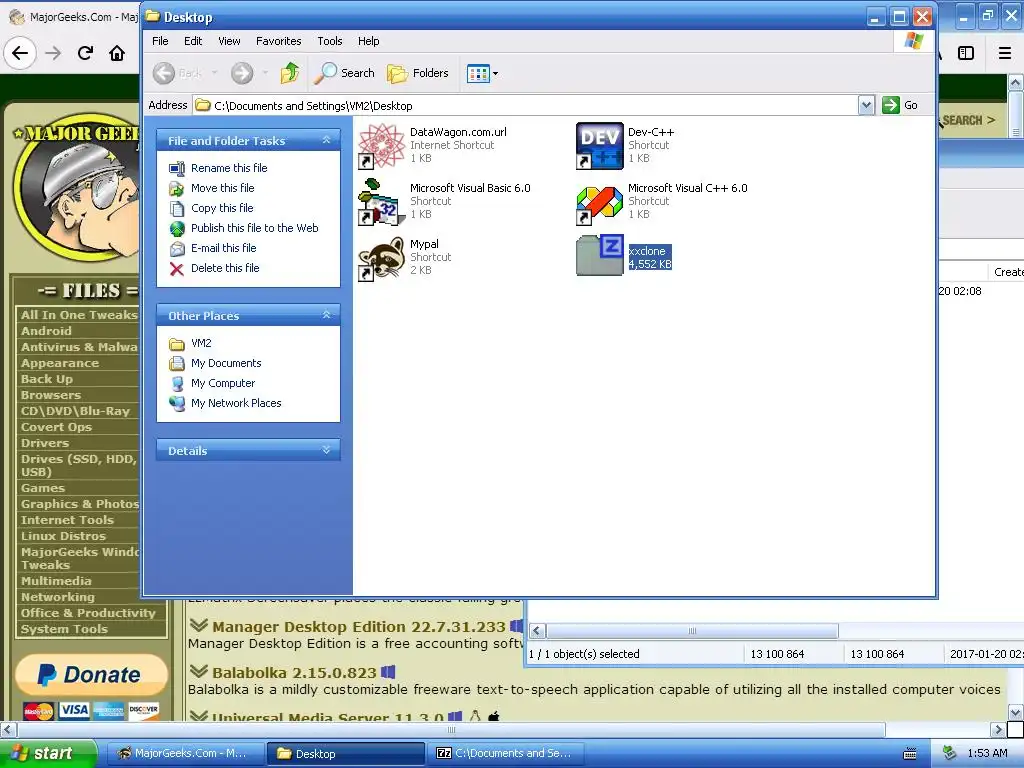Viewport: 1024px width, 768px height.
Task: Click the PayPal Donate button
Action: coord(91,675)
